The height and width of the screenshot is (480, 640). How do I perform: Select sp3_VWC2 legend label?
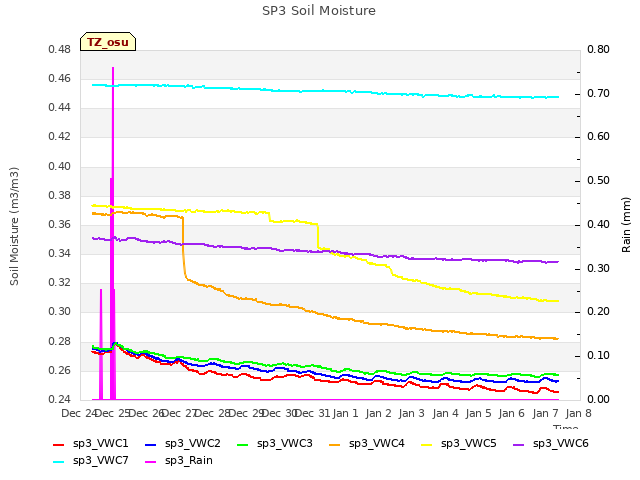(193, 444)
